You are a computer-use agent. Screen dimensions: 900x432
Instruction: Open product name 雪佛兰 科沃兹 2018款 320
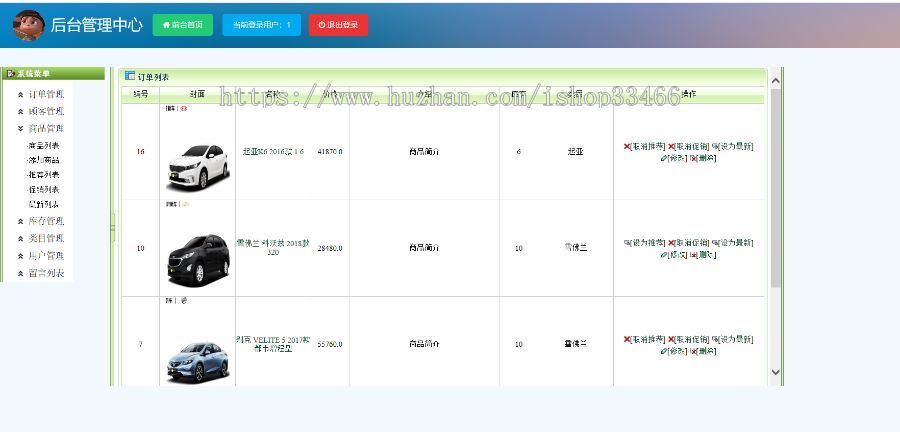pos(273,247)
